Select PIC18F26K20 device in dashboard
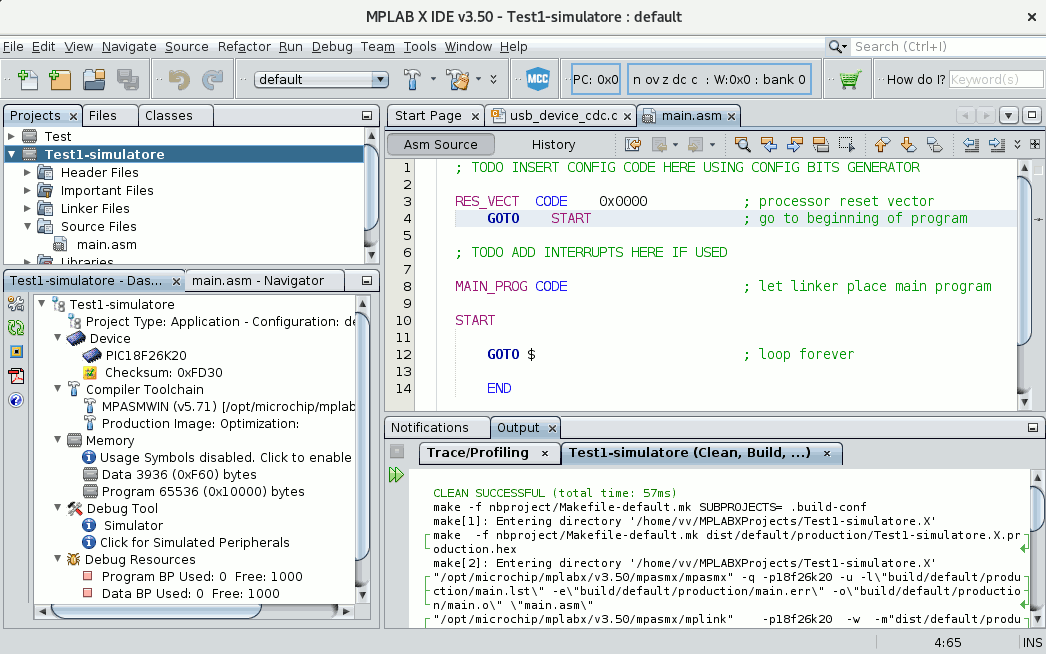 [146, 356]
